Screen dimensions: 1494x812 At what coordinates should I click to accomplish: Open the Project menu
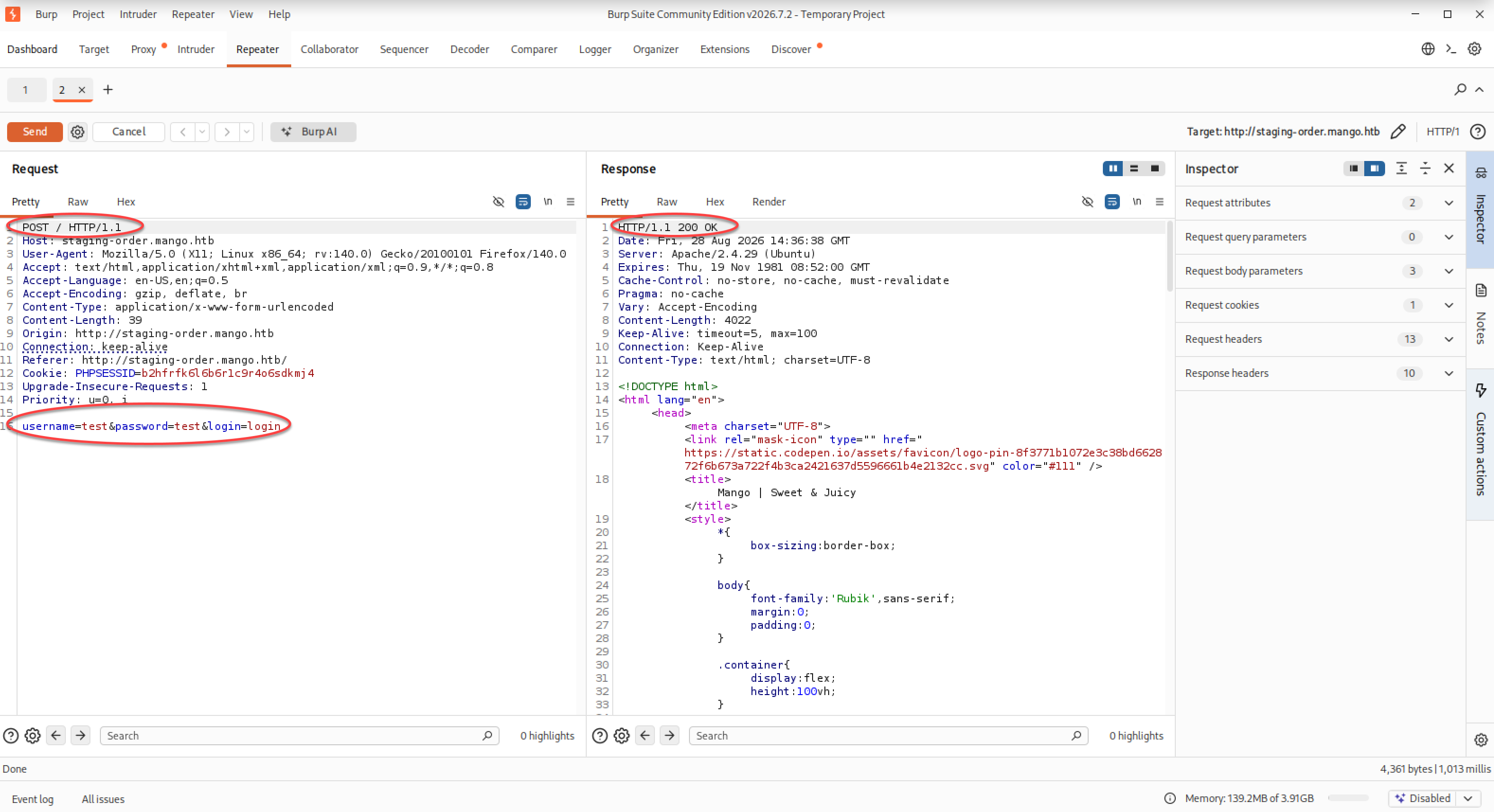click(88, 14)
